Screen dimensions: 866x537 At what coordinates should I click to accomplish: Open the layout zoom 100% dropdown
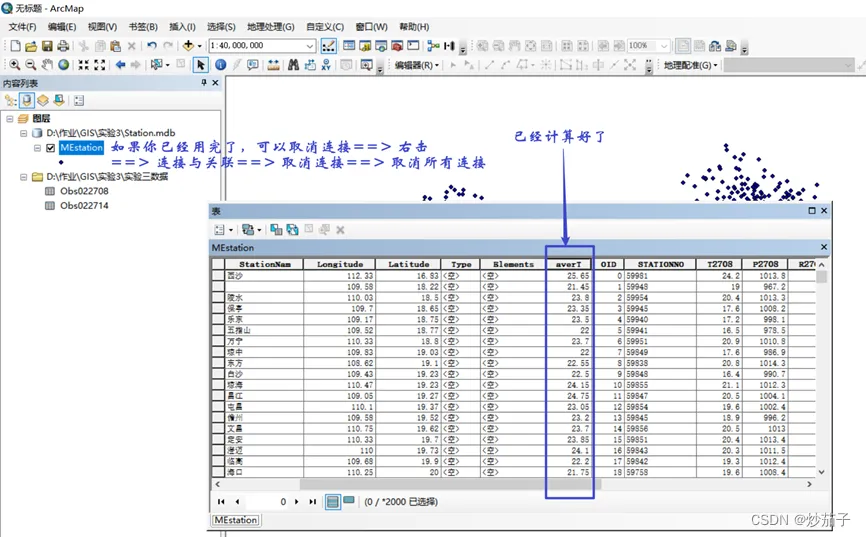coord(664,46)
